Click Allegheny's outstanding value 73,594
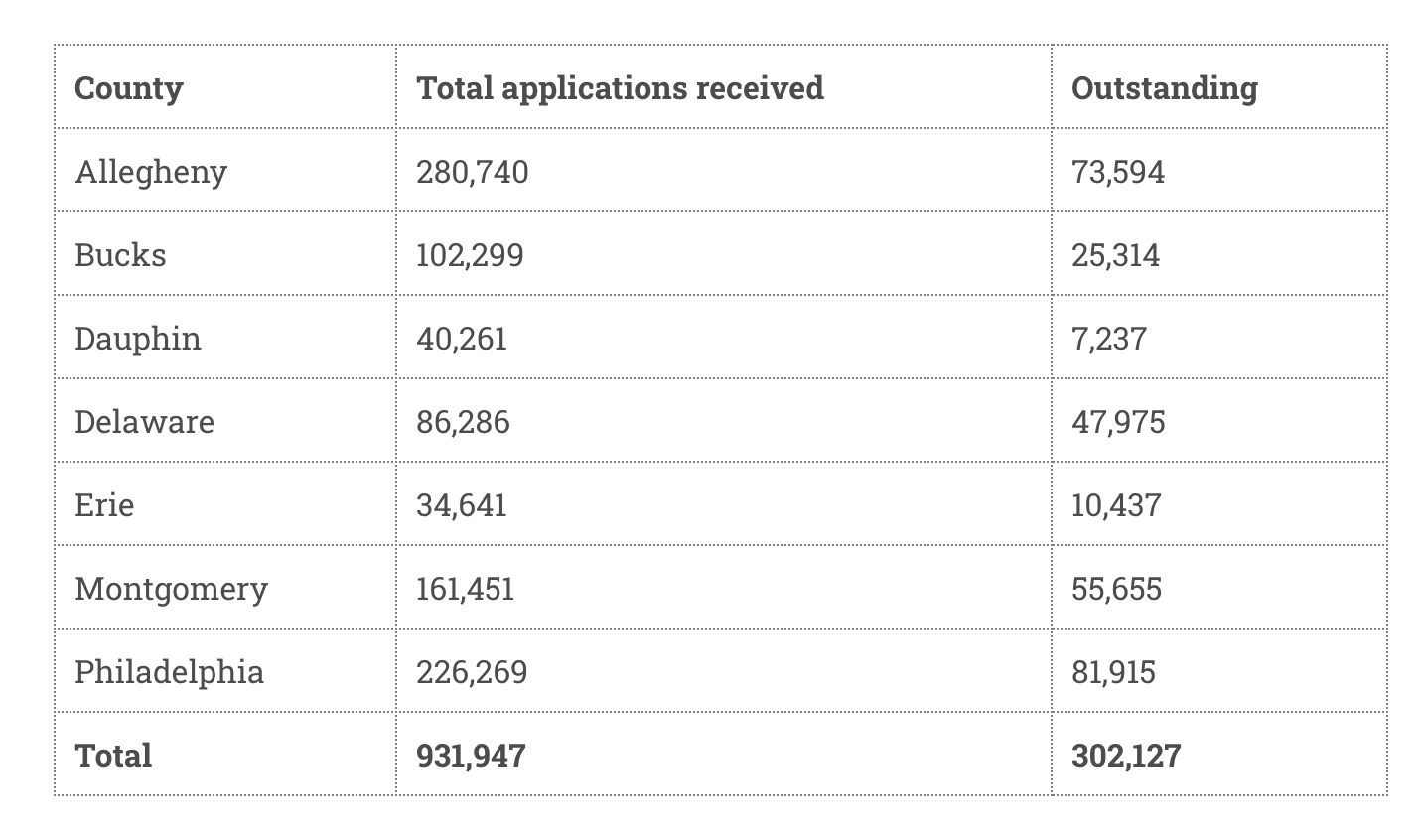Image resolution: width=1424 pixels, height=840 pixels. coord(1118,172)
